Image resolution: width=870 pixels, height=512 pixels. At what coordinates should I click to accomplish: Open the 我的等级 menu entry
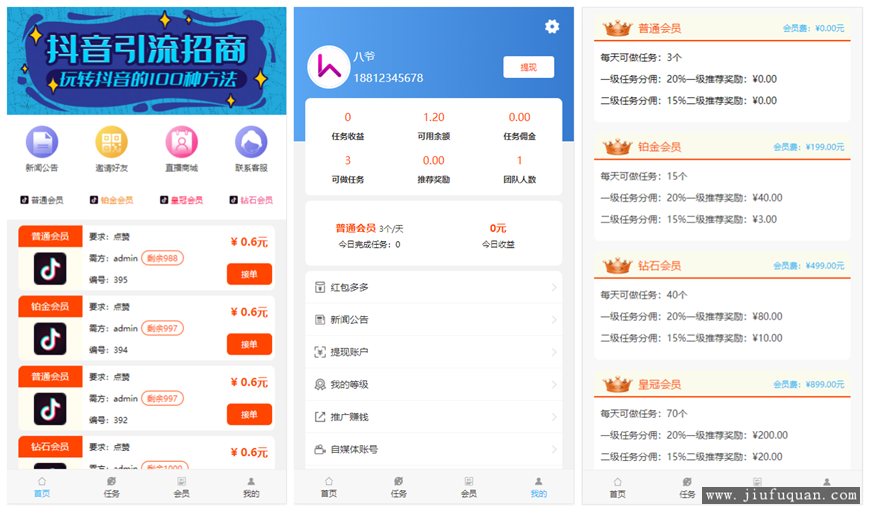[434, 384]
